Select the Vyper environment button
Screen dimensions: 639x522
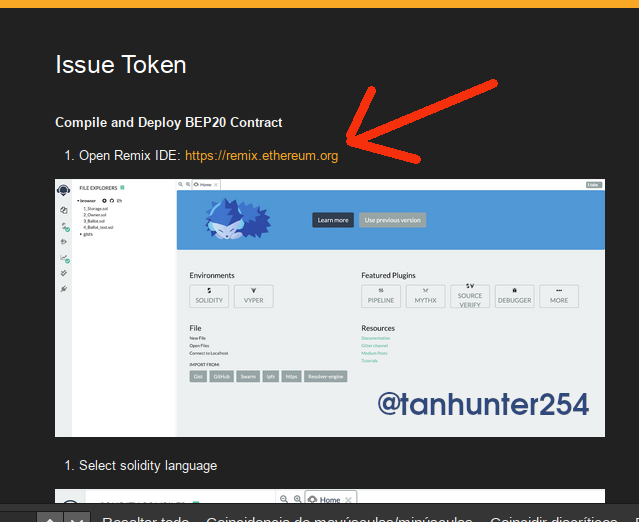253,296
